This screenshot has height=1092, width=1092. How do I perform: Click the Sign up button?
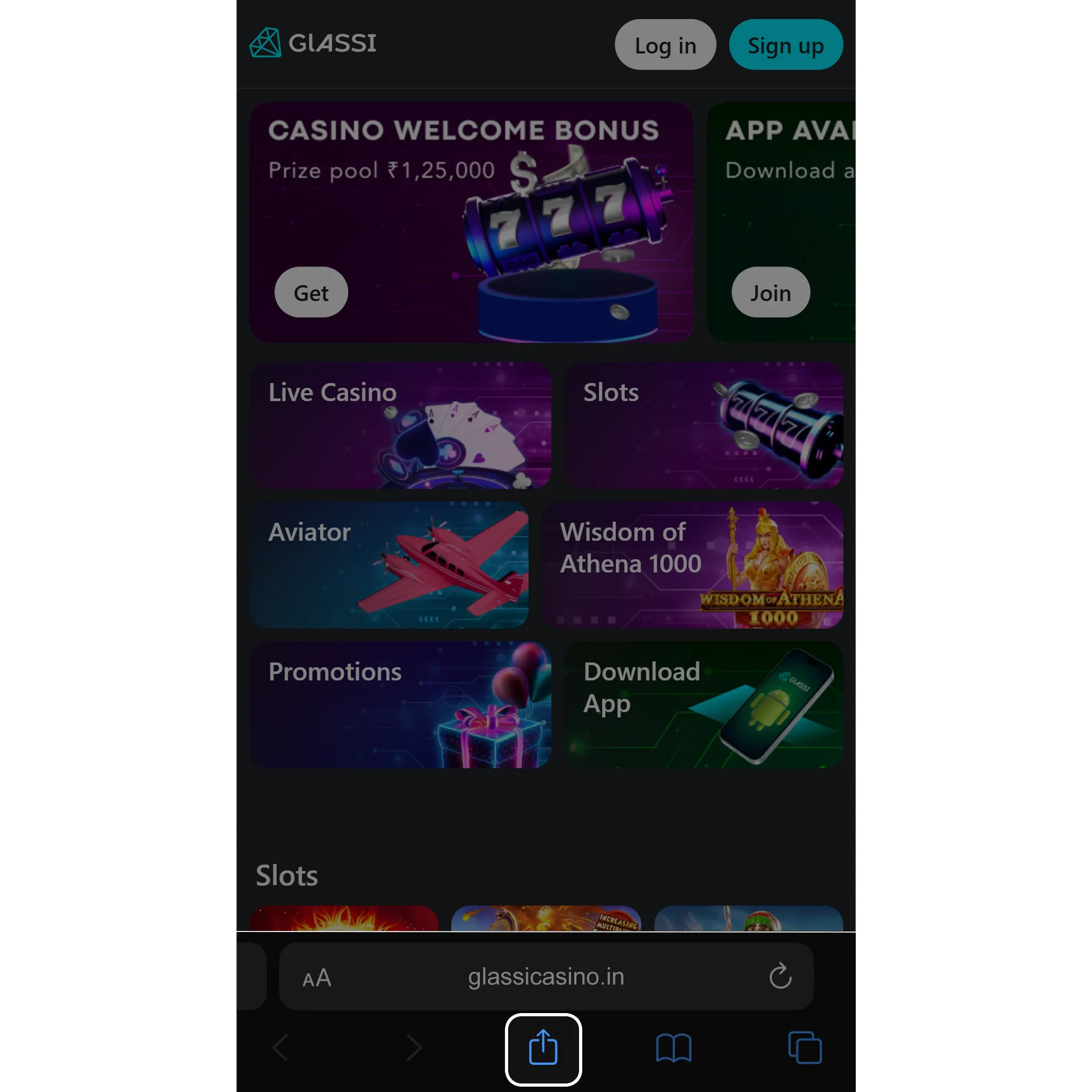tap(786, 44)
